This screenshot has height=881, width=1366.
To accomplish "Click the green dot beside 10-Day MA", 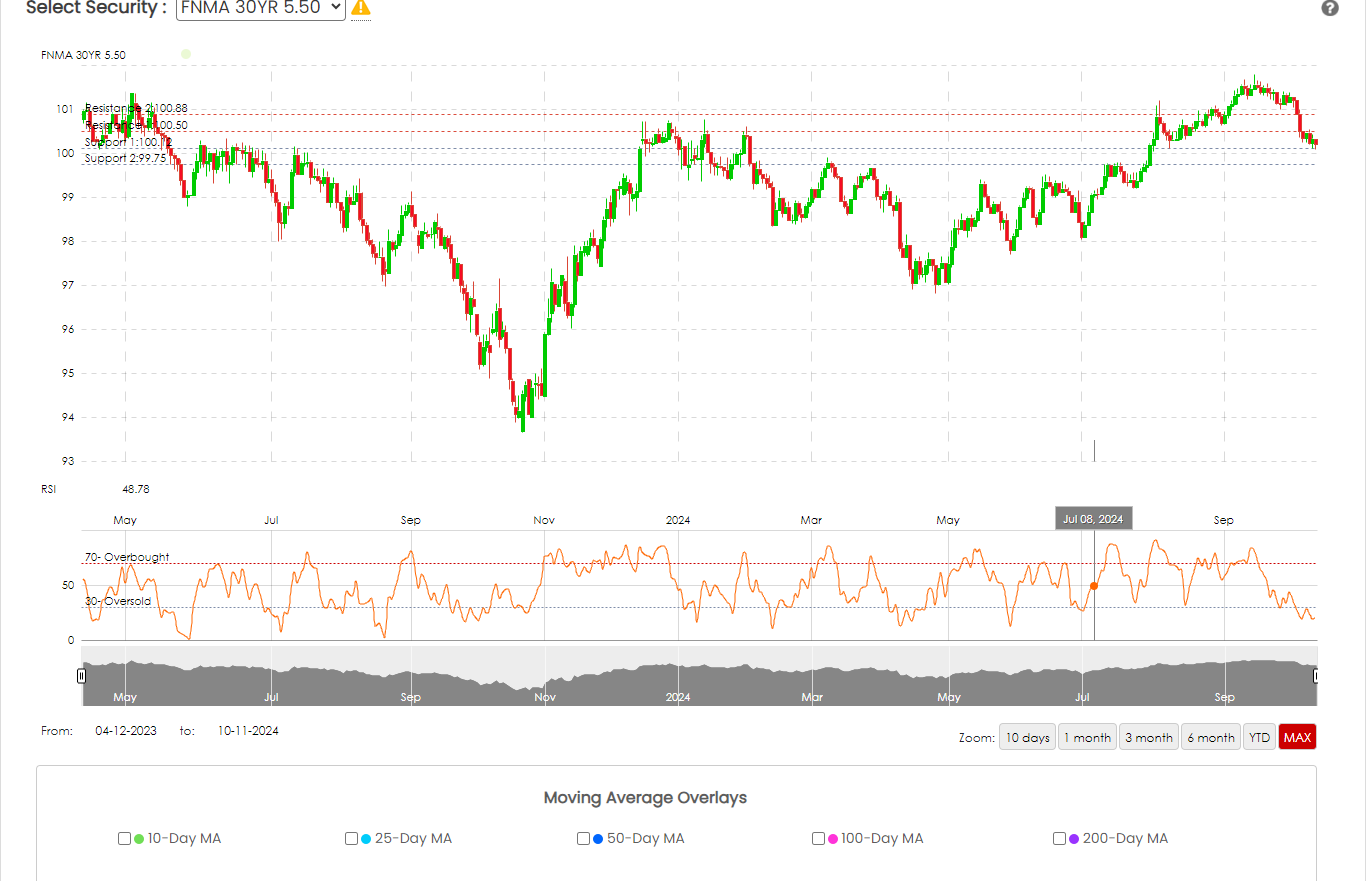I will 139,839.
